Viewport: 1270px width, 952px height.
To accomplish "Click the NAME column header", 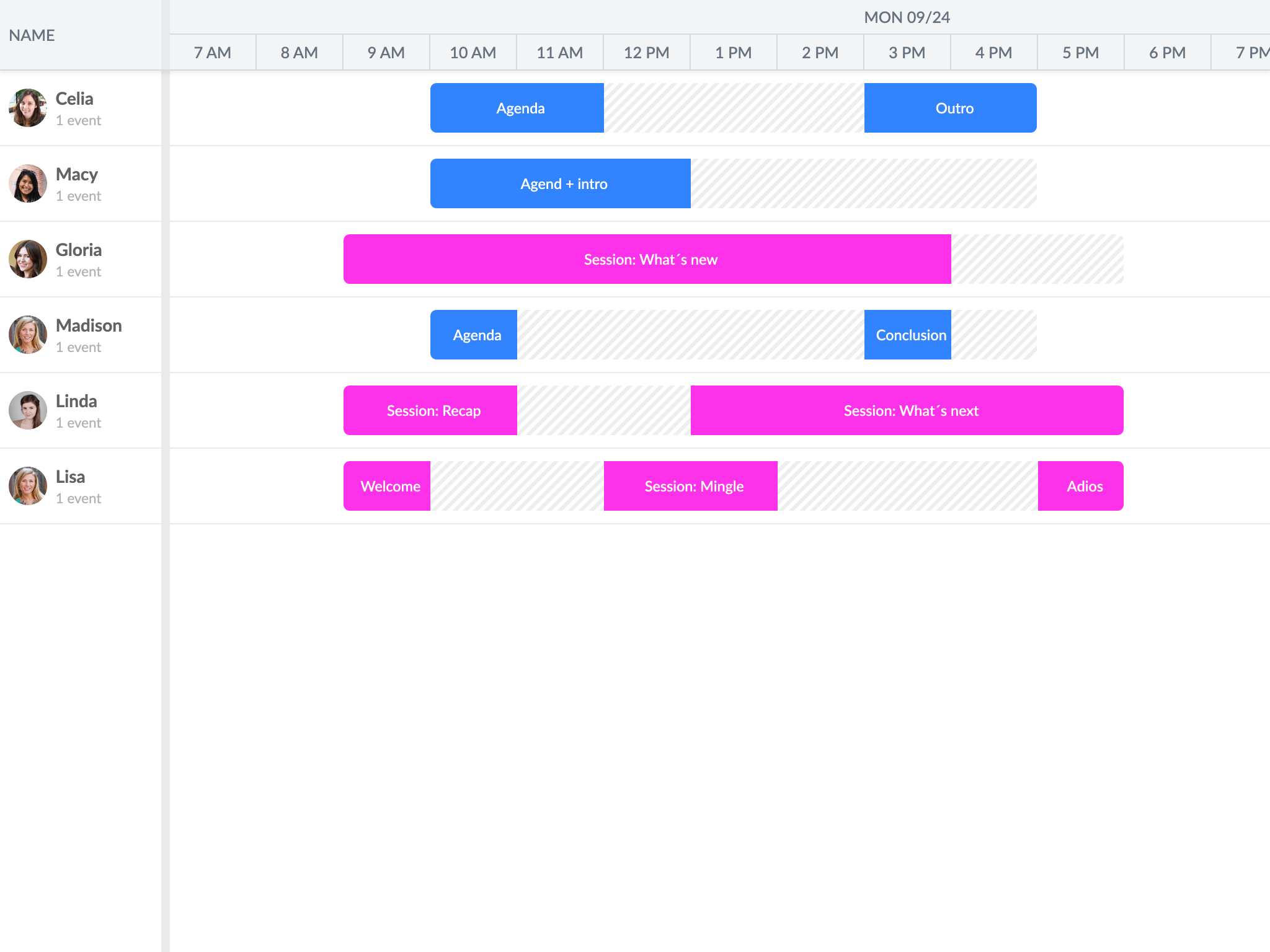I will [x=81, y=35].
